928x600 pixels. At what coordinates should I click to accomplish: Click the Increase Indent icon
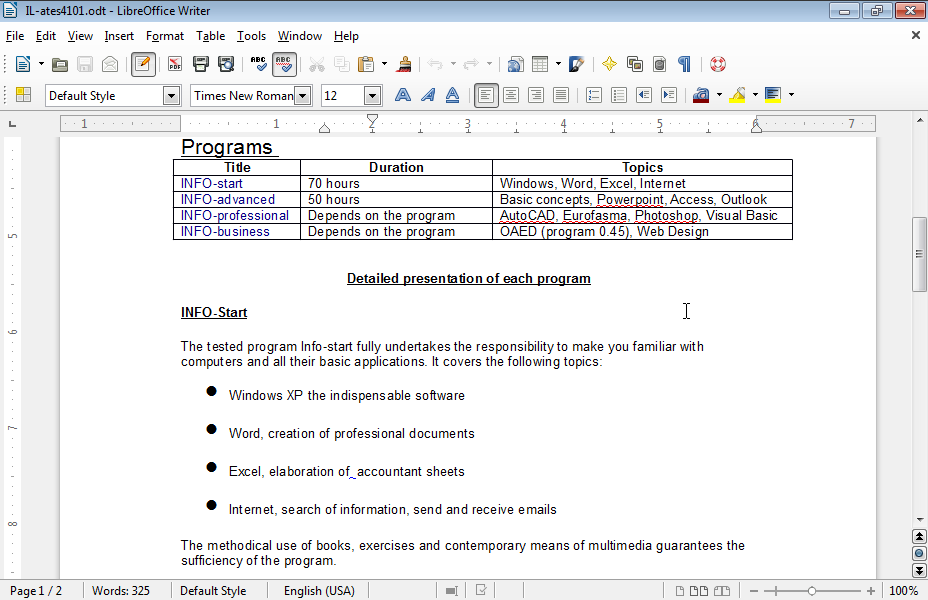click(x=669, y=95)
